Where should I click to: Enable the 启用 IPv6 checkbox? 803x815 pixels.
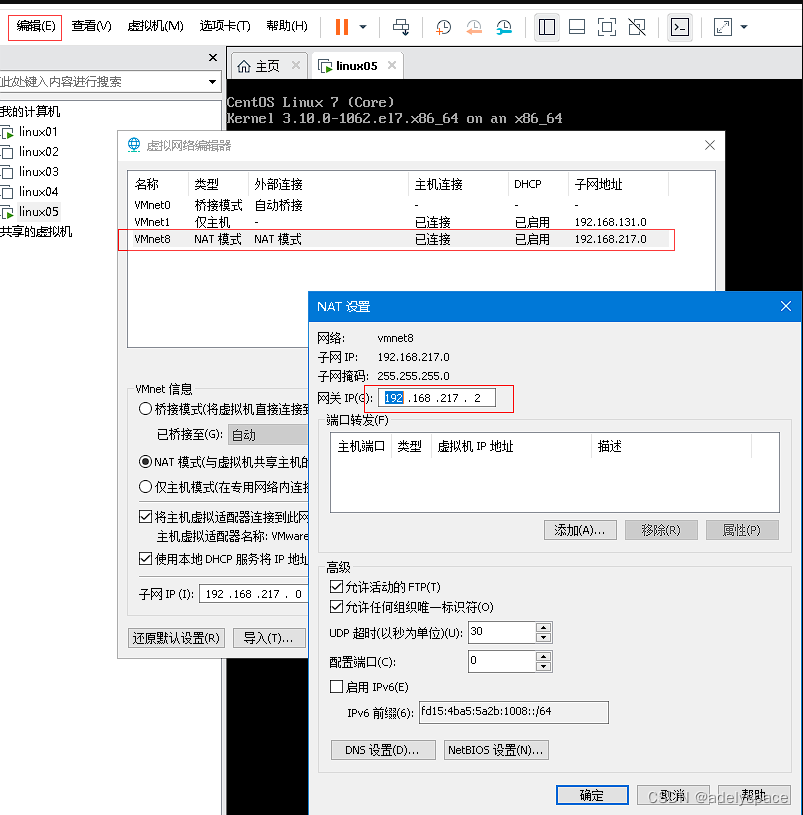click(336, 687)
